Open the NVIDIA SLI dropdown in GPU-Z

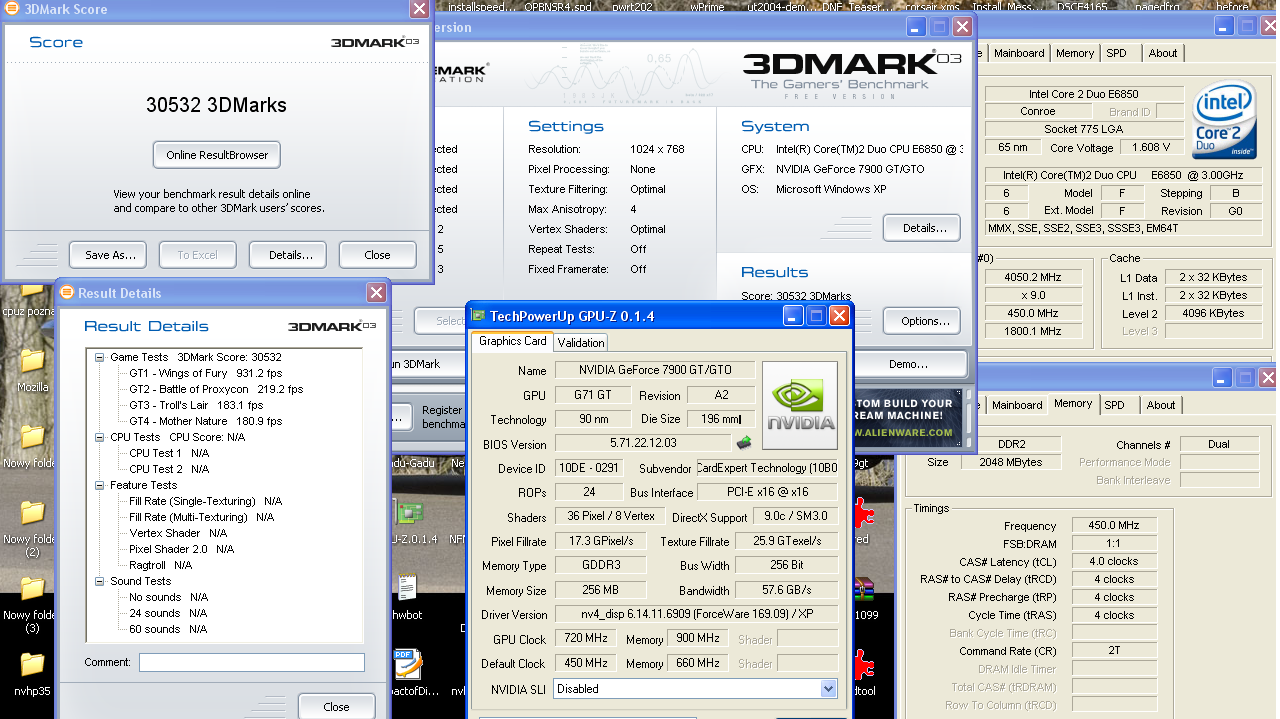828,688
